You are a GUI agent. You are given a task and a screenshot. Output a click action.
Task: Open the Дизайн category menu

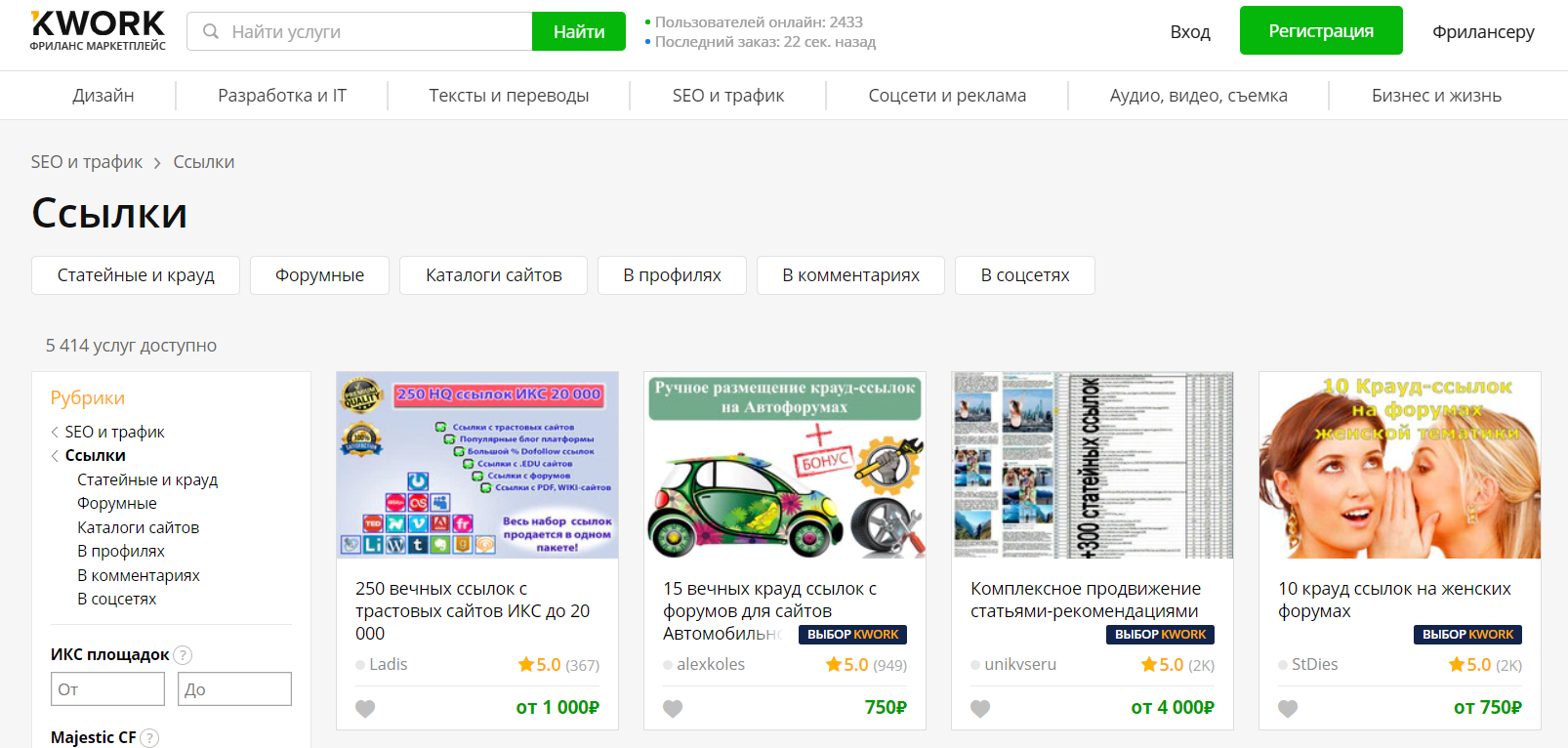click(103, 96)
